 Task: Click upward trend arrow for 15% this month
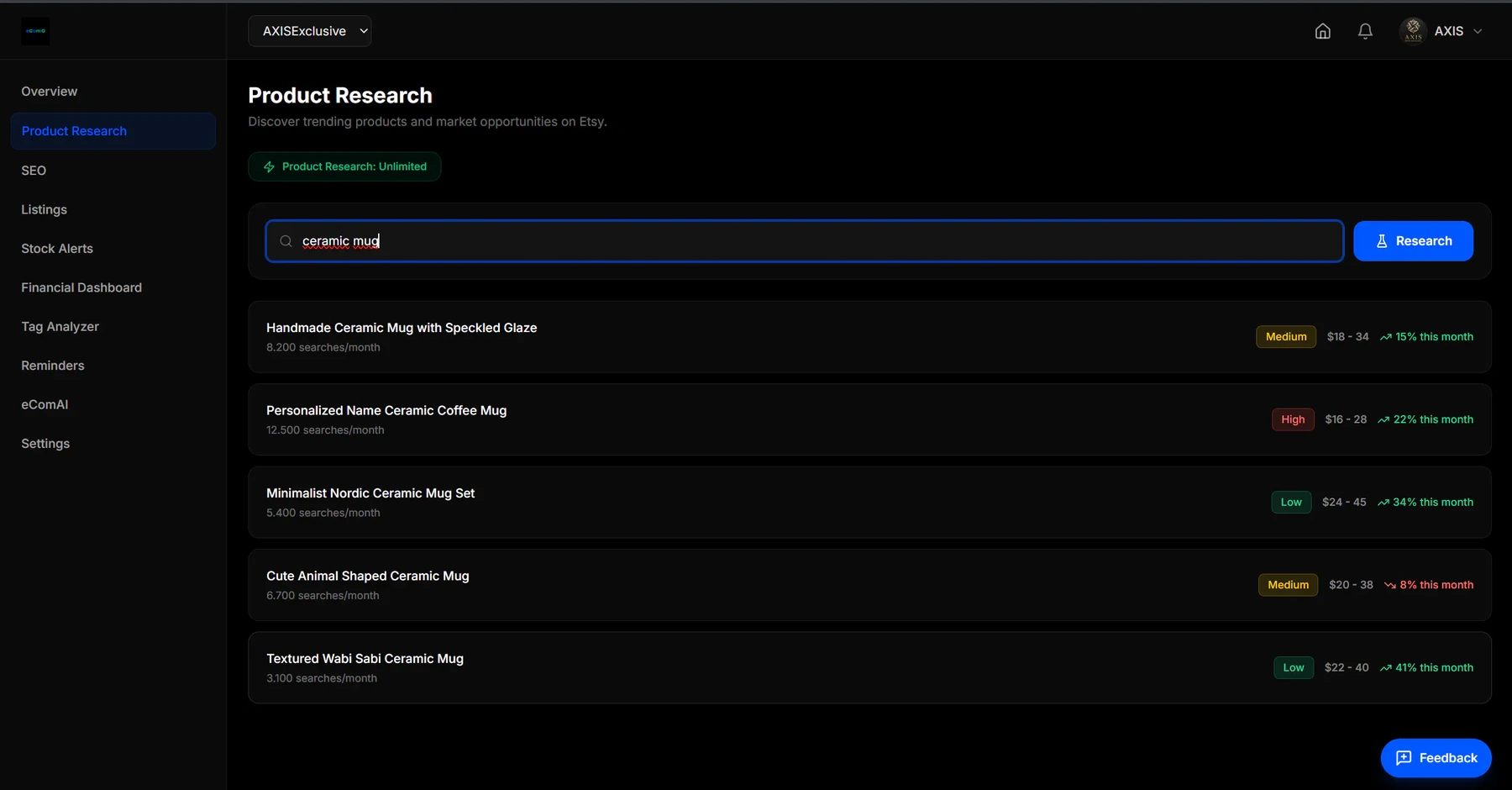click(x=1385, y=337)
